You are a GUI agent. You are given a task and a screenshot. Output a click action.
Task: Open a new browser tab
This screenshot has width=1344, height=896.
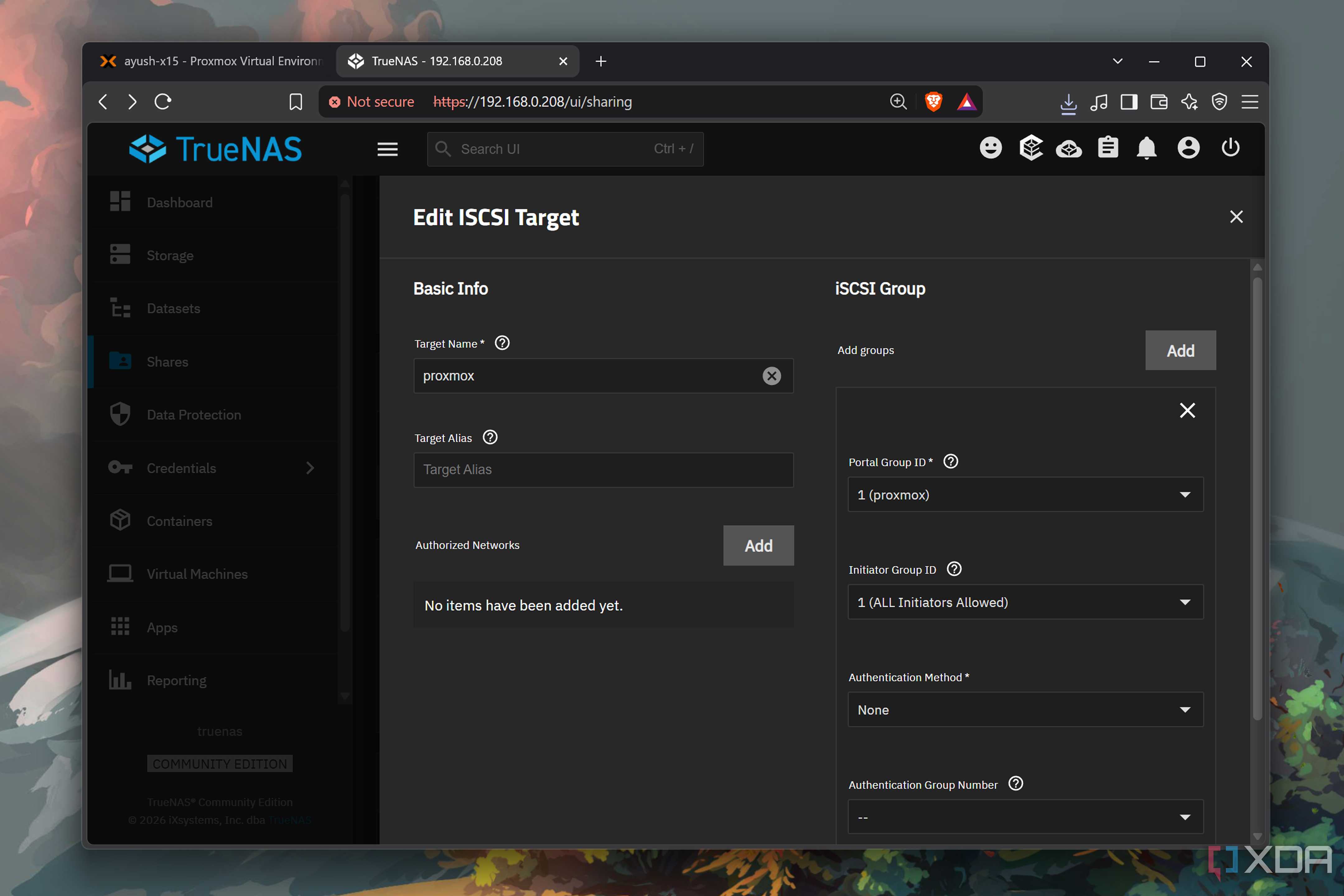tap(600, 61)
